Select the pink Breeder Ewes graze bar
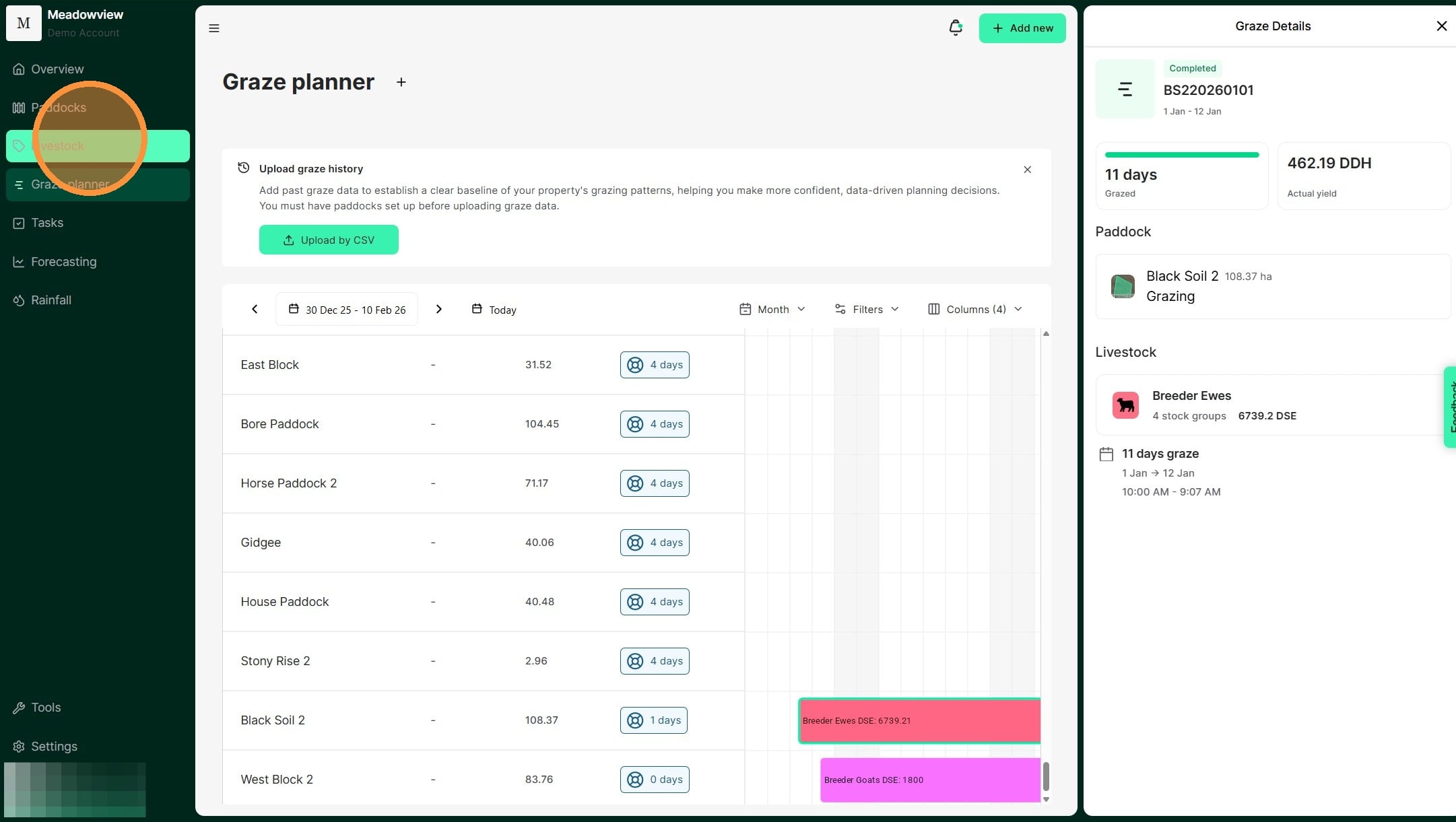Viewport: 1456px width, 822px height. point(919,721)
